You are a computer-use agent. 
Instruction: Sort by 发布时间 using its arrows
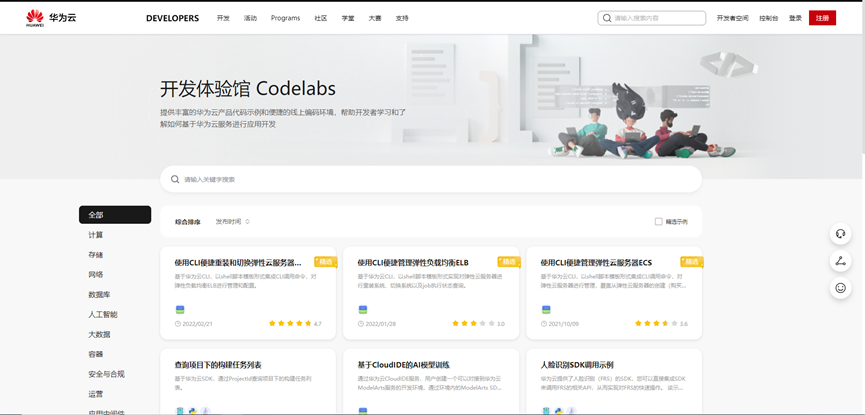[248, 221]
